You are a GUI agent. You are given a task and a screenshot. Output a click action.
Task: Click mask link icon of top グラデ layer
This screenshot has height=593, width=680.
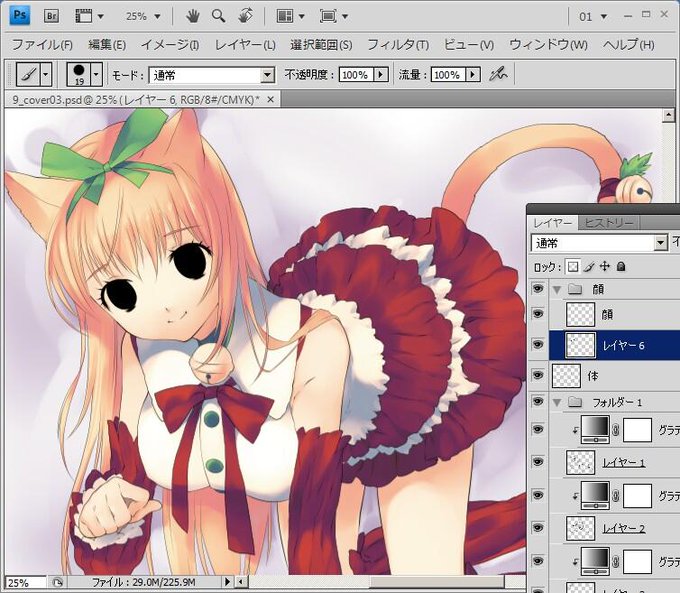click(x=615, y=430)
